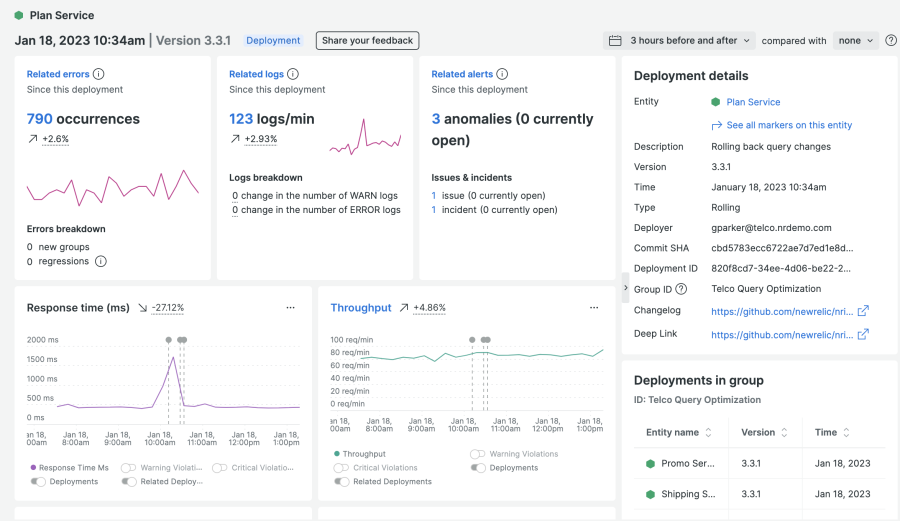This screenshot has width=900, height=521.
Task: Click See all markers on this entity
Action: coord(789,125)
